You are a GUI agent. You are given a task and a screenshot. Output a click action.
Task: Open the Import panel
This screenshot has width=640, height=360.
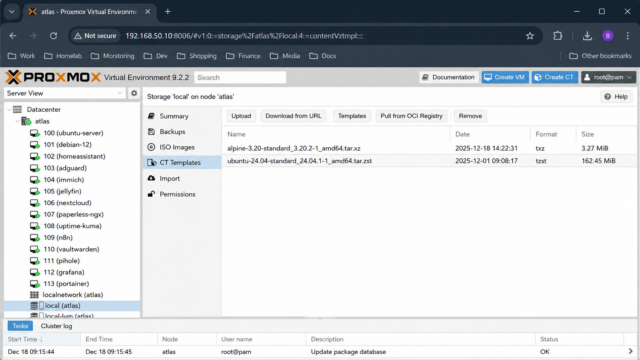coord(182,178)
